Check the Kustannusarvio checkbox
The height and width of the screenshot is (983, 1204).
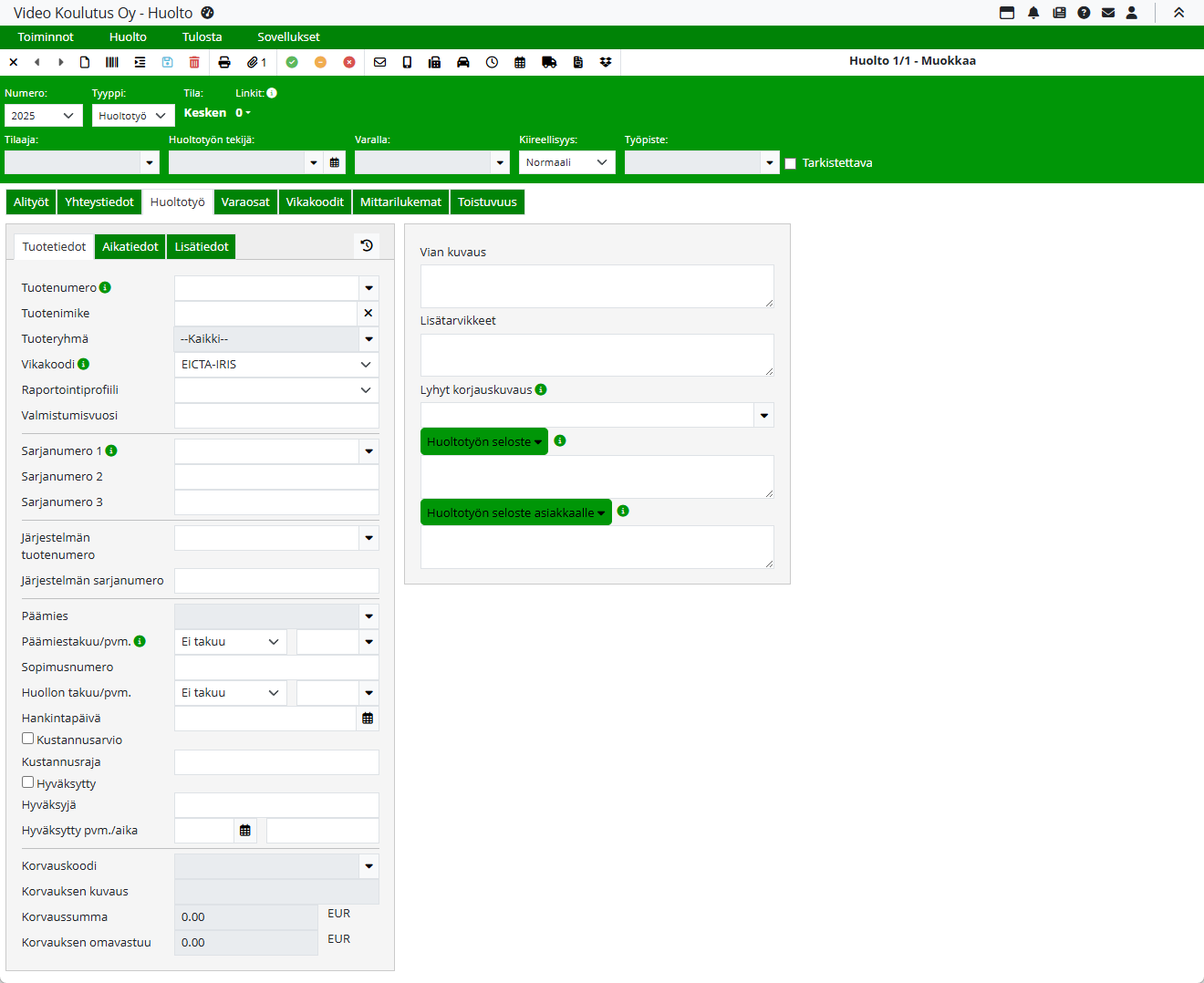pos(28,739)
